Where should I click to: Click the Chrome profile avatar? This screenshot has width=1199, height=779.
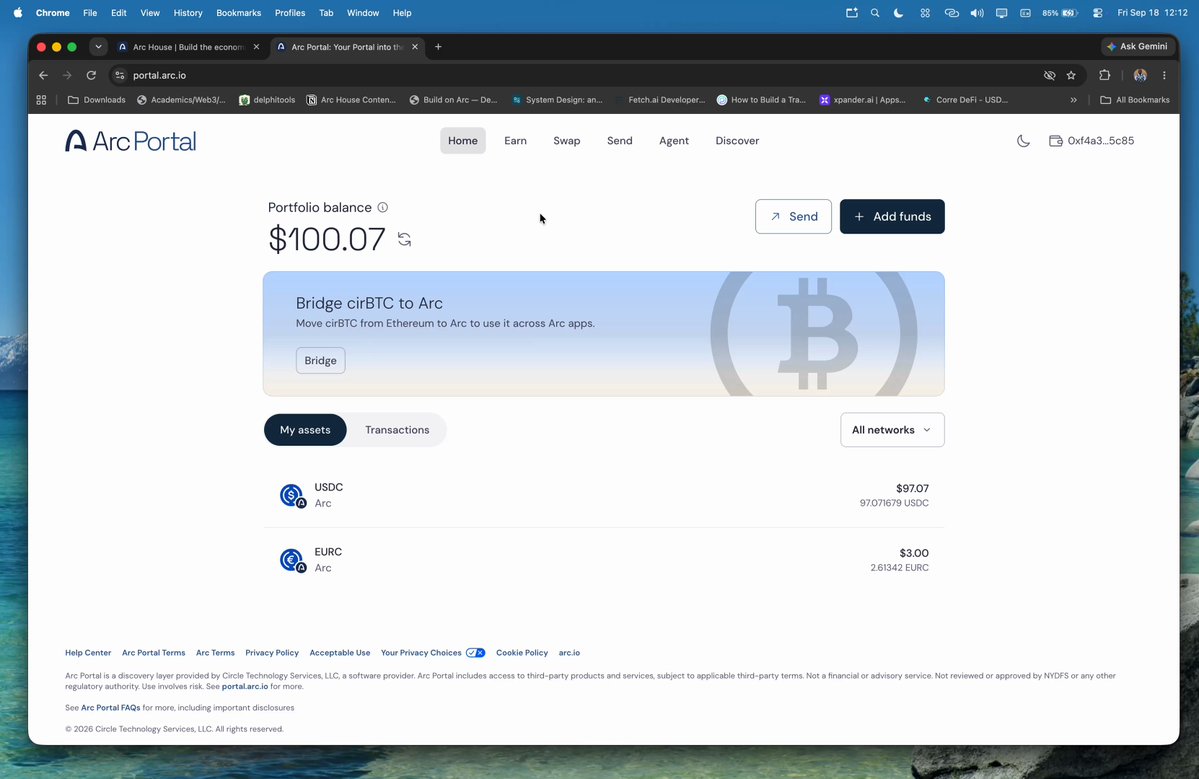(x=1140, y=75)
